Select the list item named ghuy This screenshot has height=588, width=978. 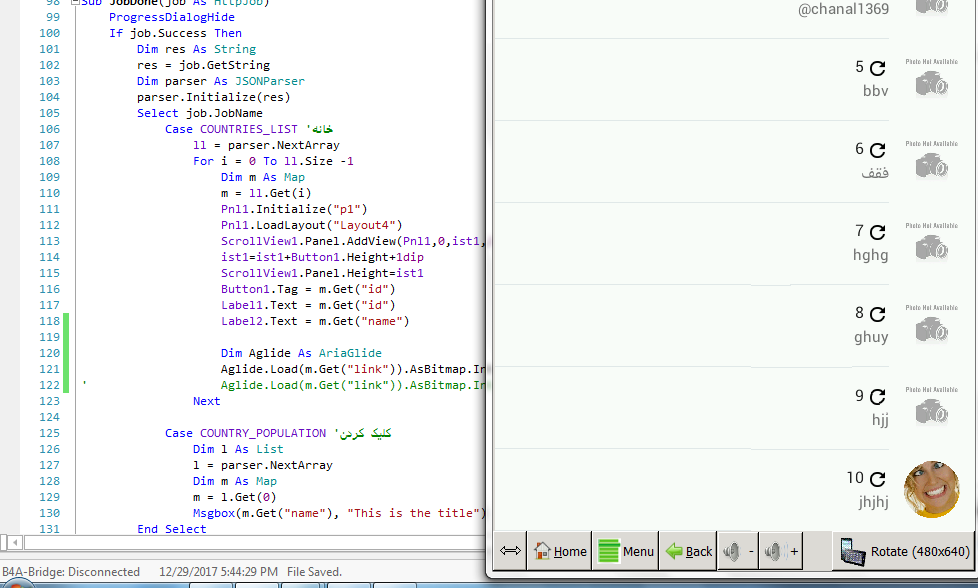pyautogui.click(x=870, y=337)
